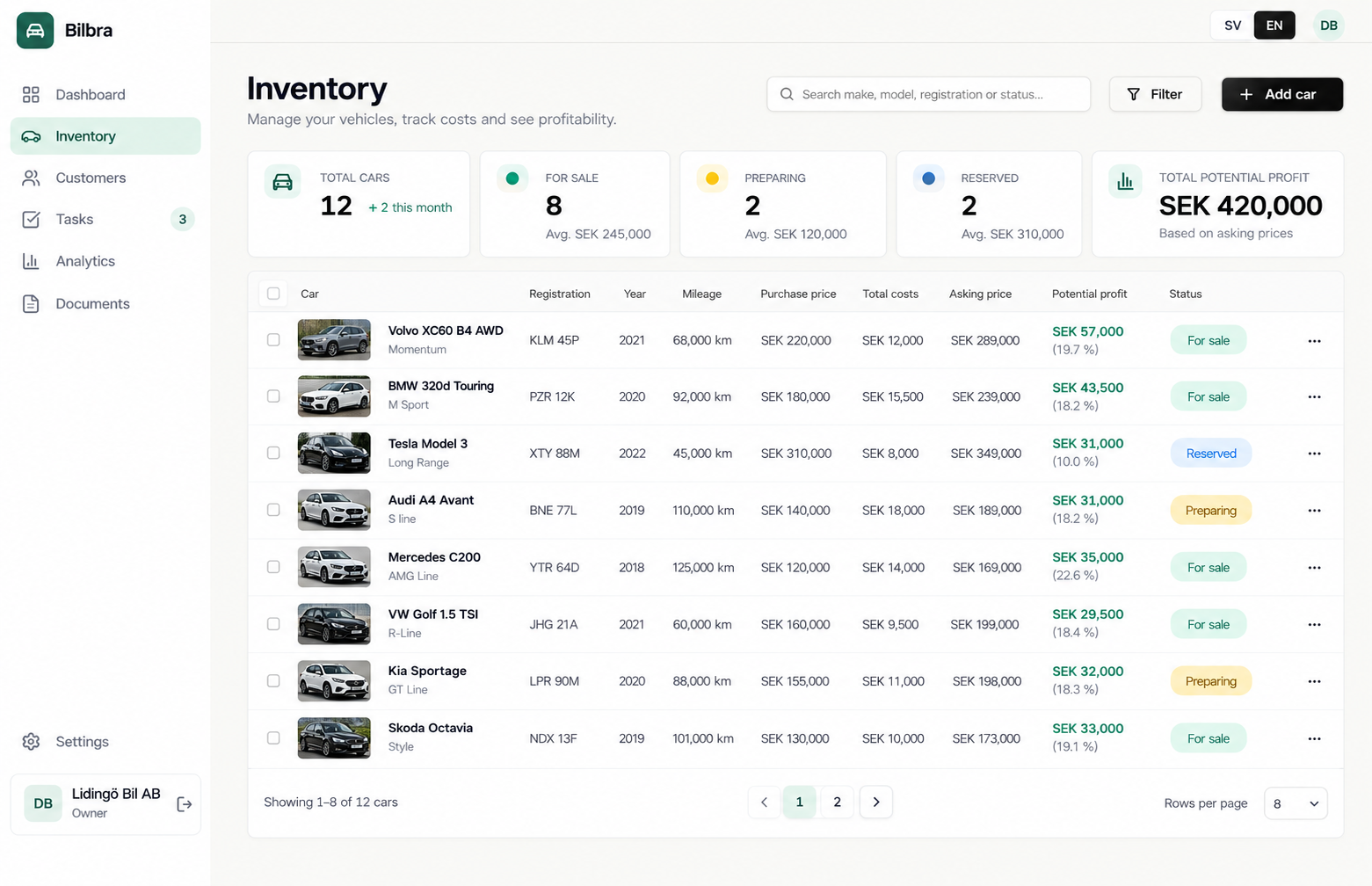Open the Filter options
This screenshot has height=886, width=1372.
coord(1155,94)
